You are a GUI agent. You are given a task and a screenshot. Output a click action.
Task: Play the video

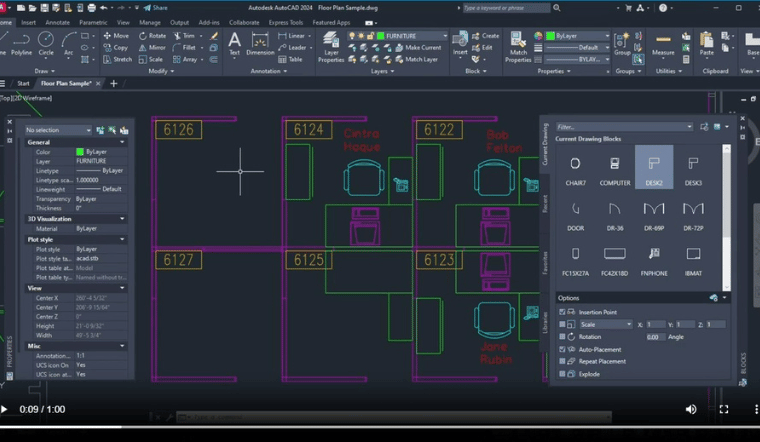point(4,410)
